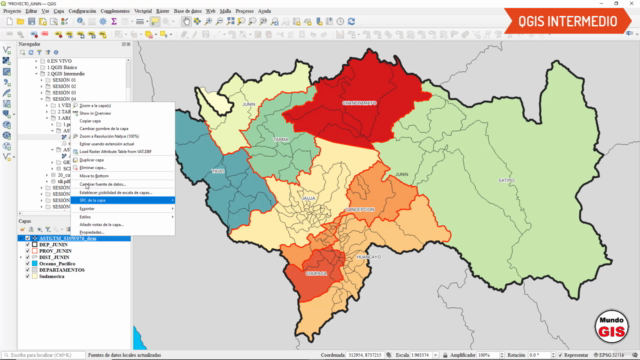Image resolution: width=640 pixels, height=360 pixels.
Task: Expand the 0.EN VIVO folder
Action: tap(36, 61)
